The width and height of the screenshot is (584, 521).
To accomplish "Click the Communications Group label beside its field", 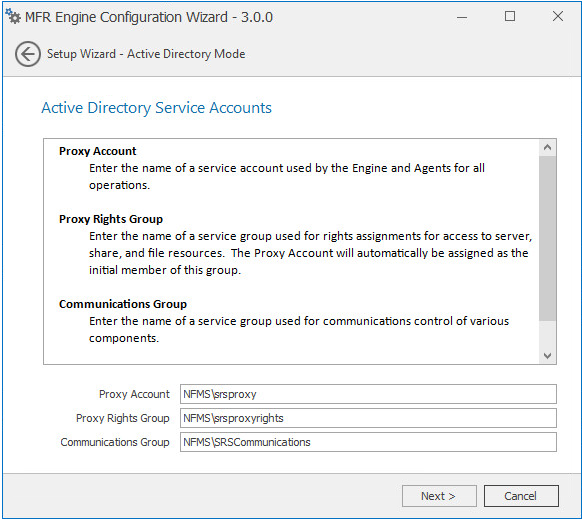I will pos(115,442).
